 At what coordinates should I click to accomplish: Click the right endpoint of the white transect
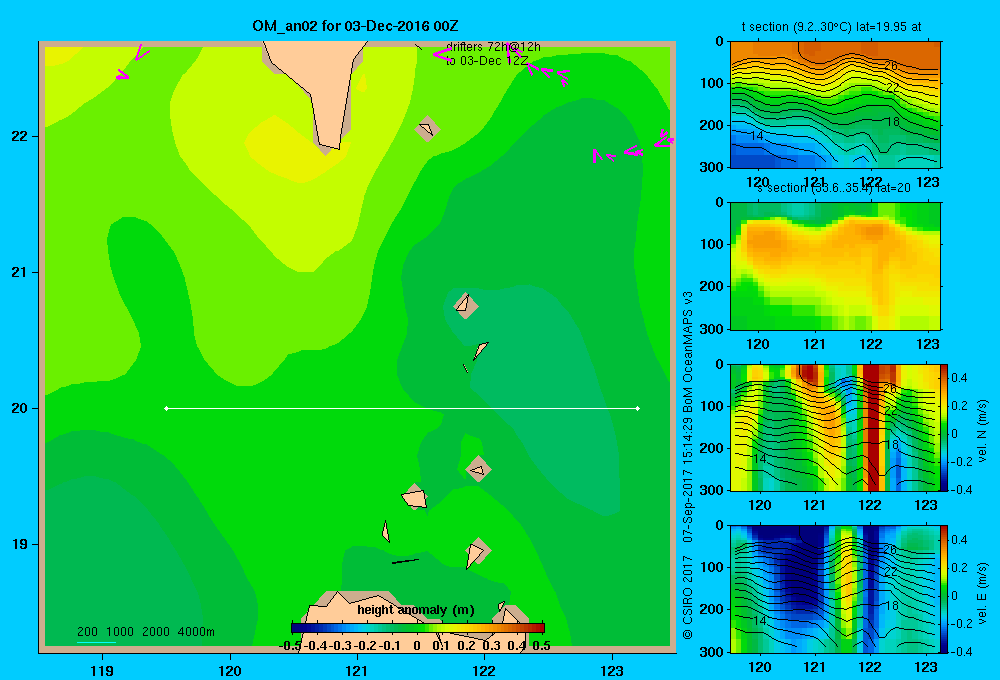coord(638,408)
